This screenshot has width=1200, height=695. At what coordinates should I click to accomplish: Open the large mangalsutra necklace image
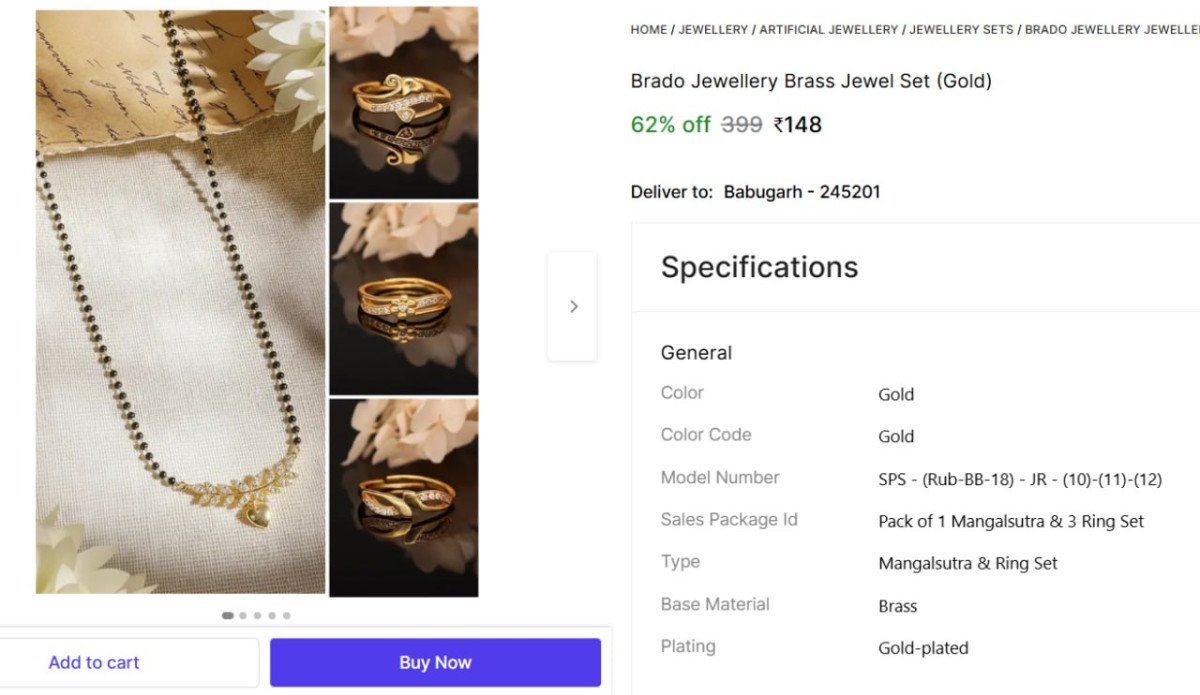pos(180,300)
